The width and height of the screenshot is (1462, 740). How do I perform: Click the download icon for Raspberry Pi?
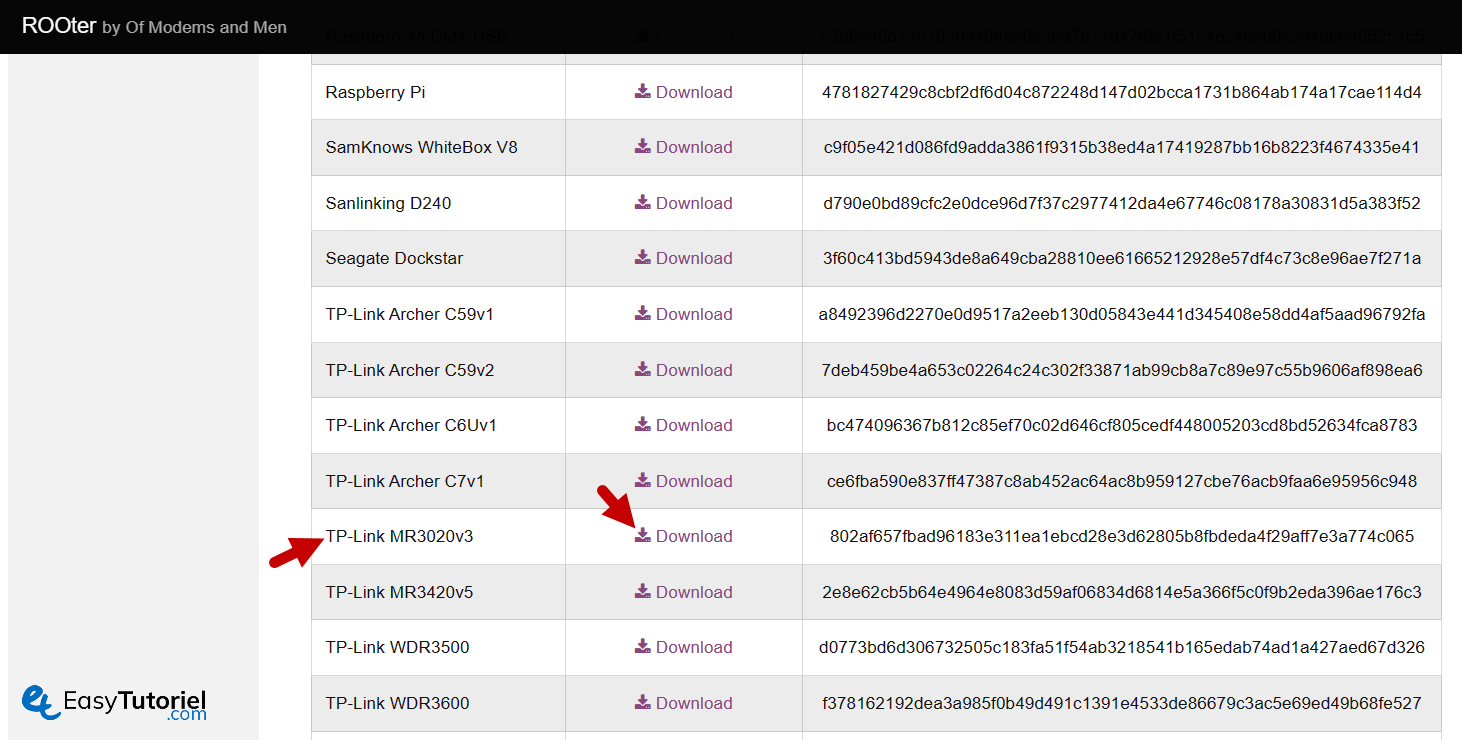(643, 92)
